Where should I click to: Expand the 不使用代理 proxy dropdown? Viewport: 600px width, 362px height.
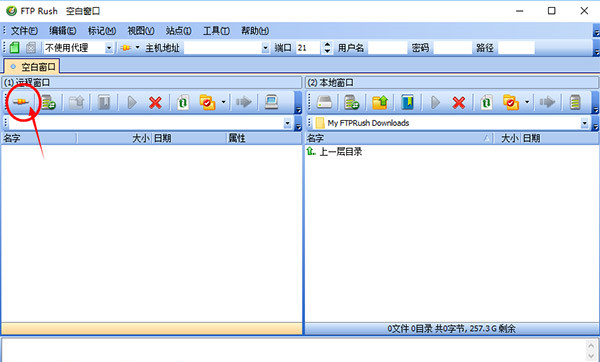tap(109, 48)
